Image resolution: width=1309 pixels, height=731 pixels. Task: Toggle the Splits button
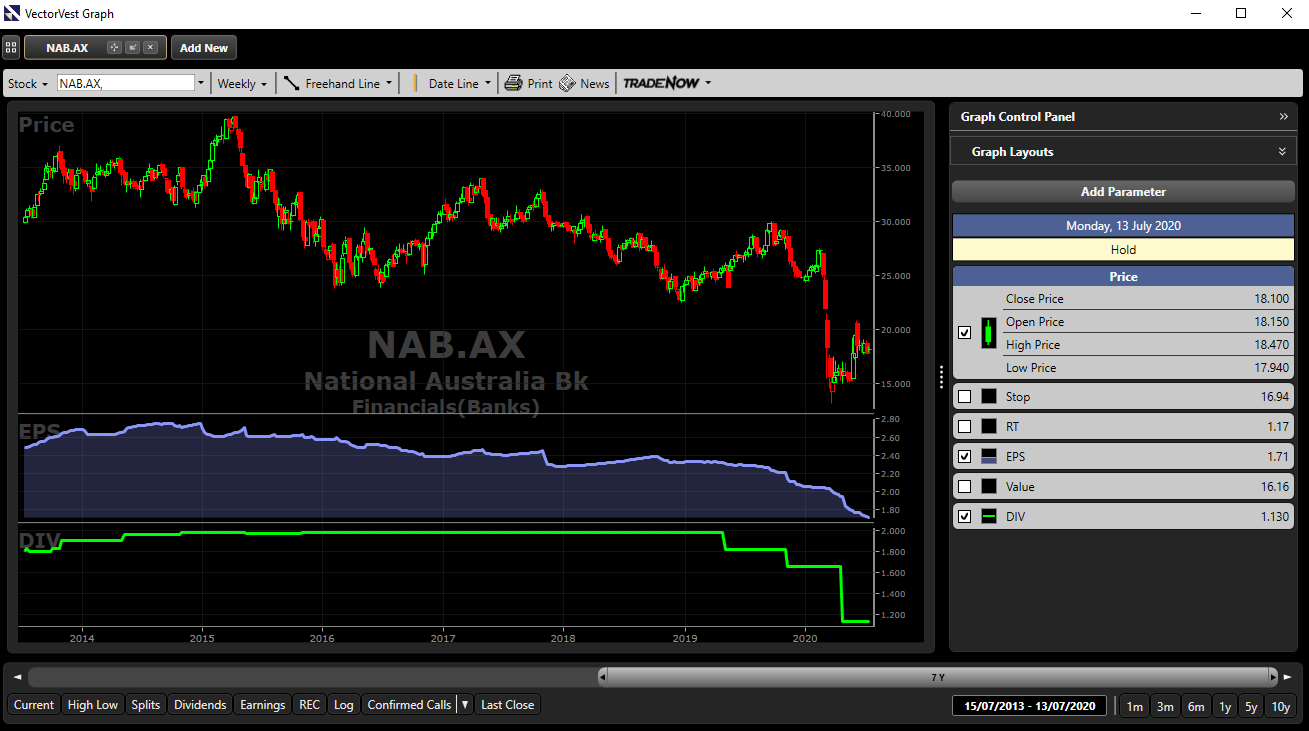click(145, 705)
